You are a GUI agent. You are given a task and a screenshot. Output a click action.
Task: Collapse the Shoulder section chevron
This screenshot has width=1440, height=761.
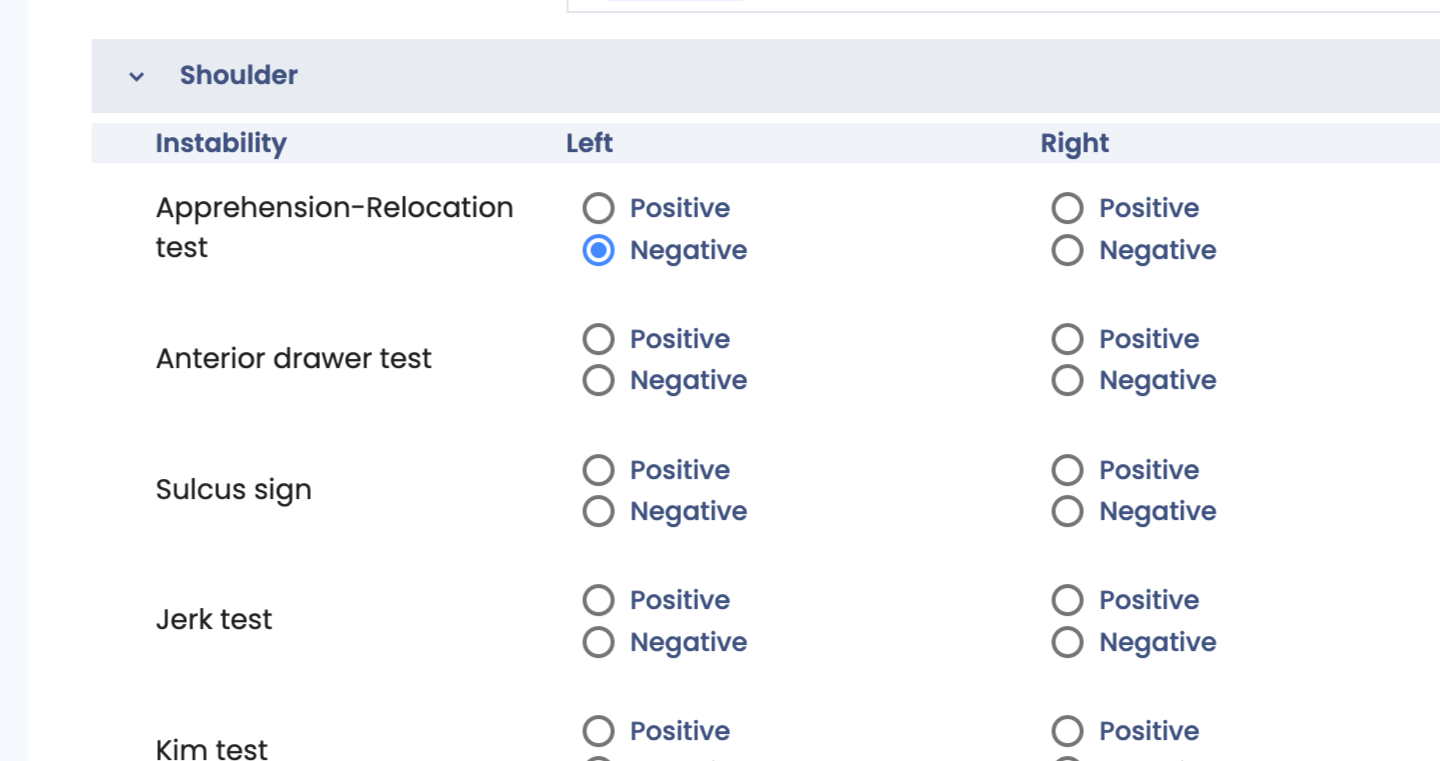pos(137,76)
